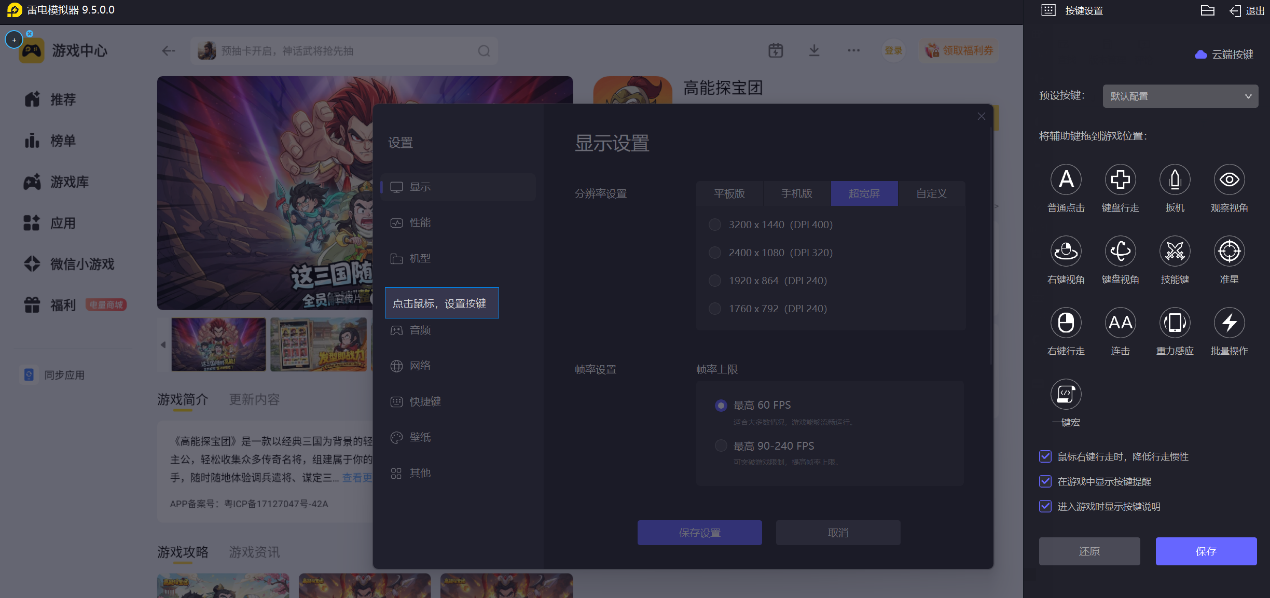This screenshot has width=1270, height=598.
Task: Switch to the 平板版 resolution tab
Action: [730, 193]
